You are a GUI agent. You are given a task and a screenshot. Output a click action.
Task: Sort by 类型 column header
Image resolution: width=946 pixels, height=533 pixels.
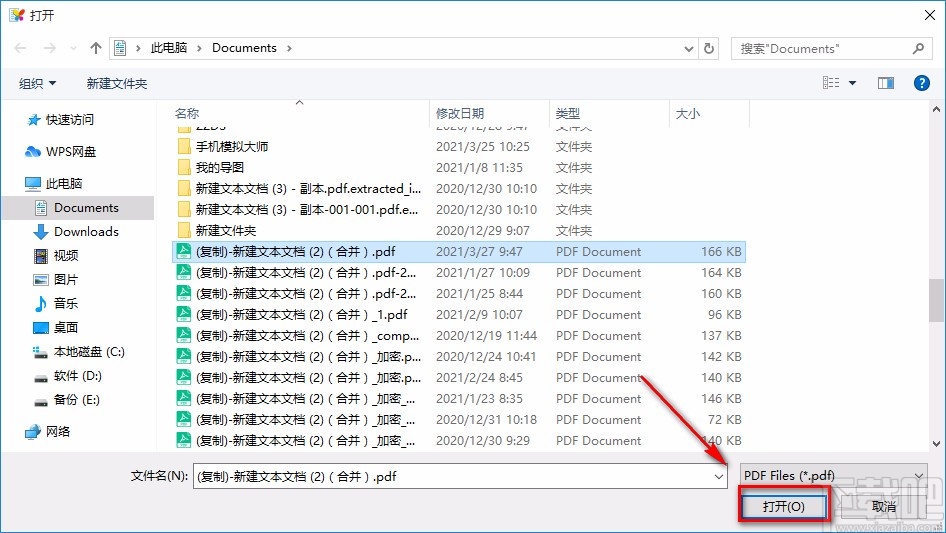pos(568,113)
